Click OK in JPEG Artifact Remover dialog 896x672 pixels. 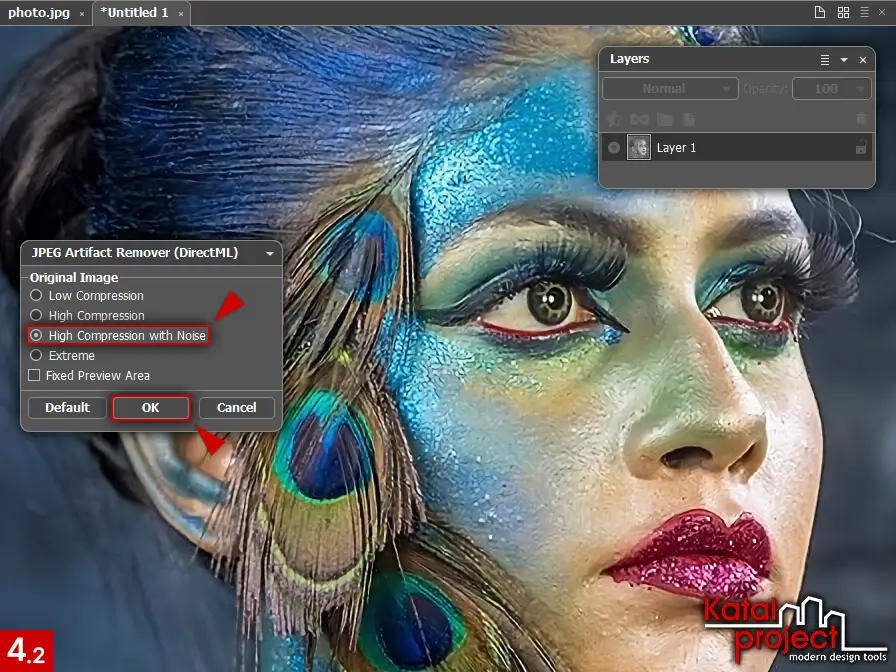coord(150,408)
